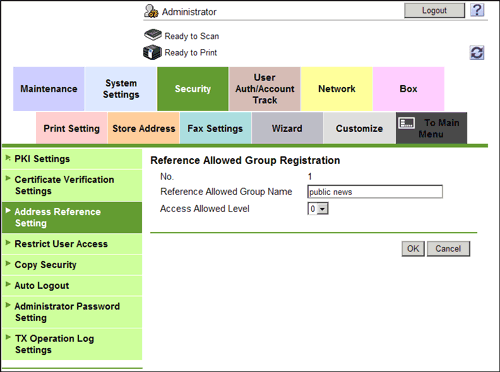The height and width of the screenshot is (372, 500).
Task: Go to the Network tab
Action: (337, 89)
